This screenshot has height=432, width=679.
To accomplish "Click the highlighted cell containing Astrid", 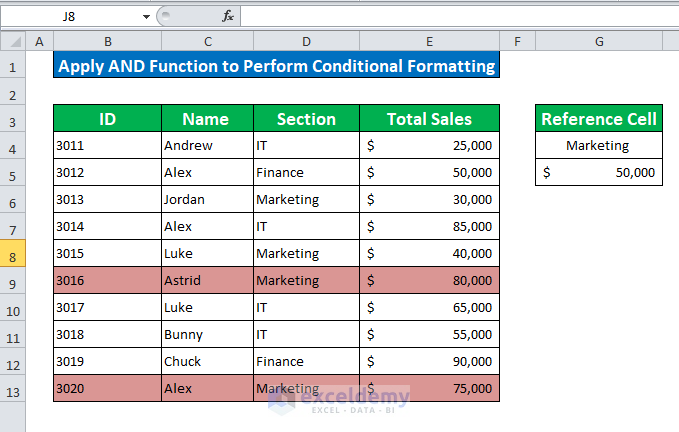I will 207,280.
